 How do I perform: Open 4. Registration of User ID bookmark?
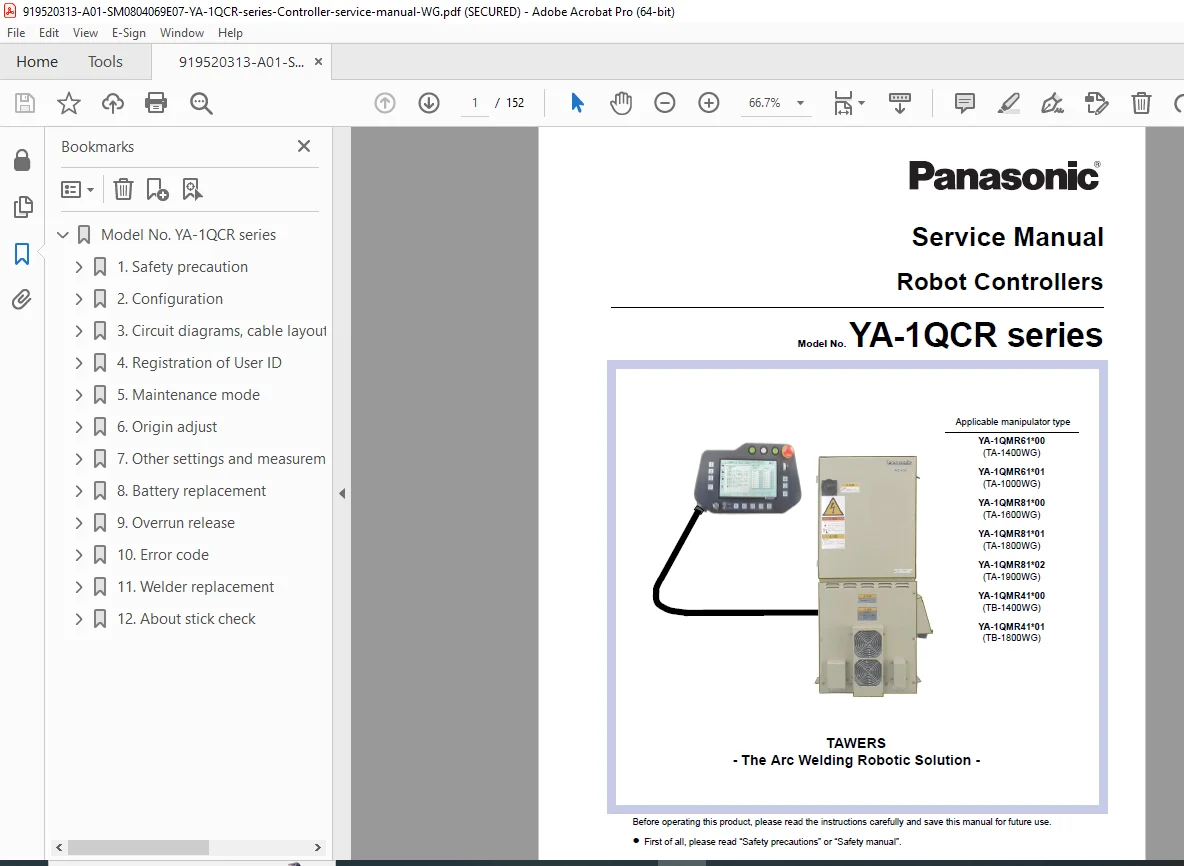(x=199, y=363)
